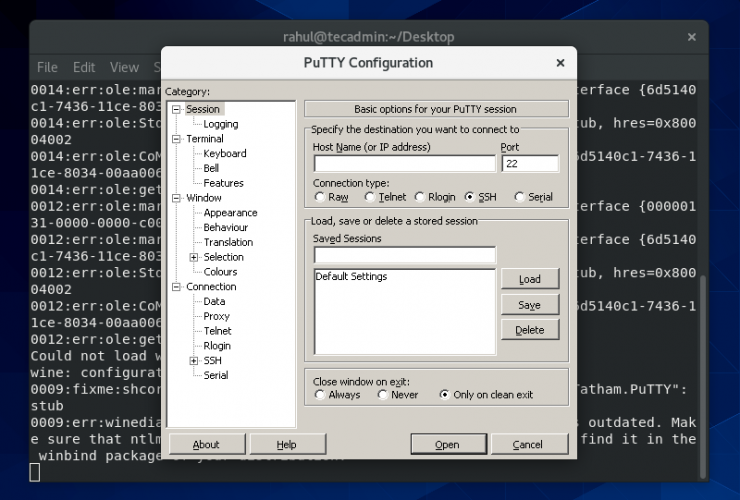Click the Host Name input field
The height and width of the screenshot is (500, 740).
404,164
